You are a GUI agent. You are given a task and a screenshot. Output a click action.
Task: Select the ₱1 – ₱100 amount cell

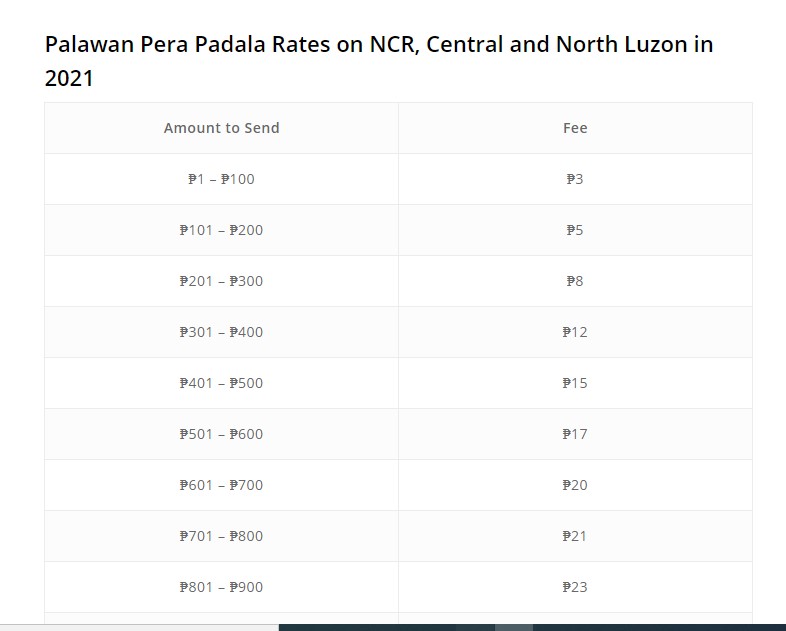coord(221,179)
